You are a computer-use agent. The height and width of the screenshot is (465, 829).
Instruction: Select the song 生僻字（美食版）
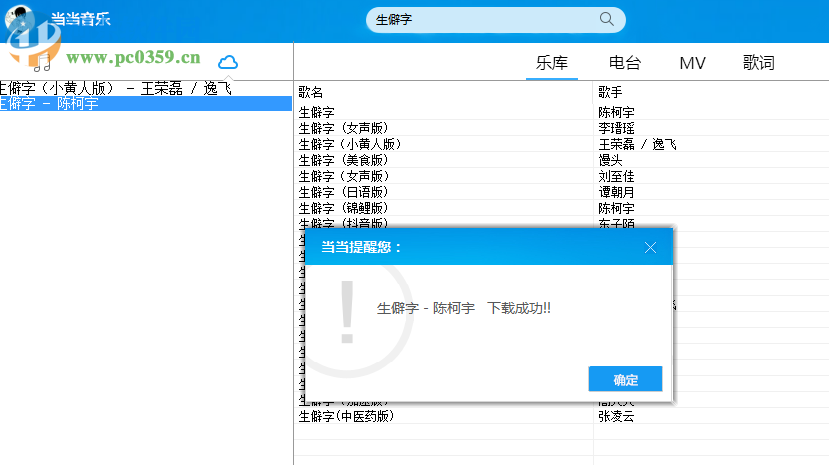(x=344, y=160)
